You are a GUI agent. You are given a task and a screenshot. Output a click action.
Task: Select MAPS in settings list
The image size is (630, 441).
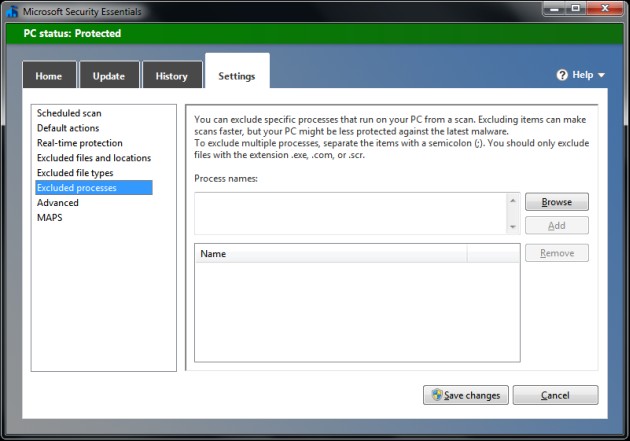tap(50, 217)
